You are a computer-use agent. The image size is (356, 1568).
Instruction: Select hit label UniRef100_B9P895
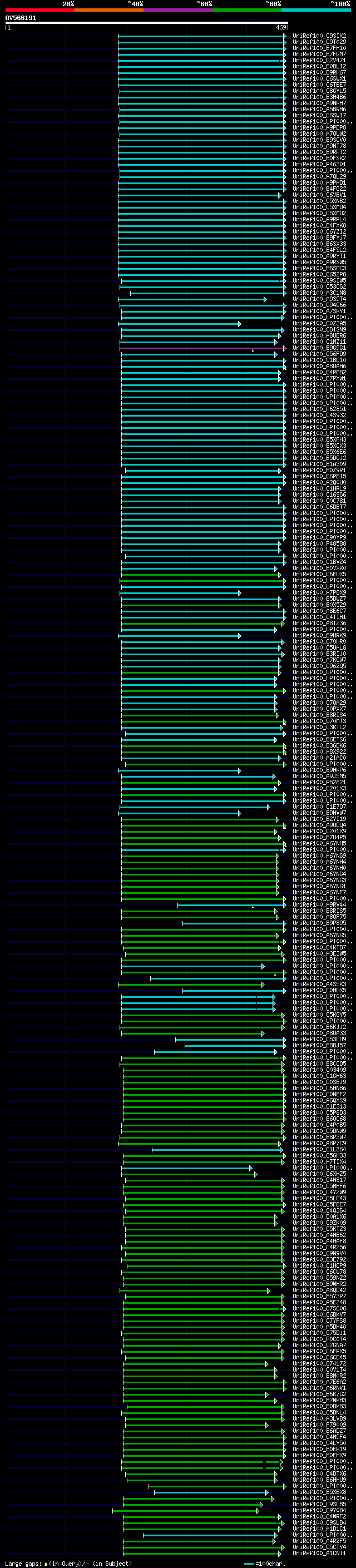(319, 923)
